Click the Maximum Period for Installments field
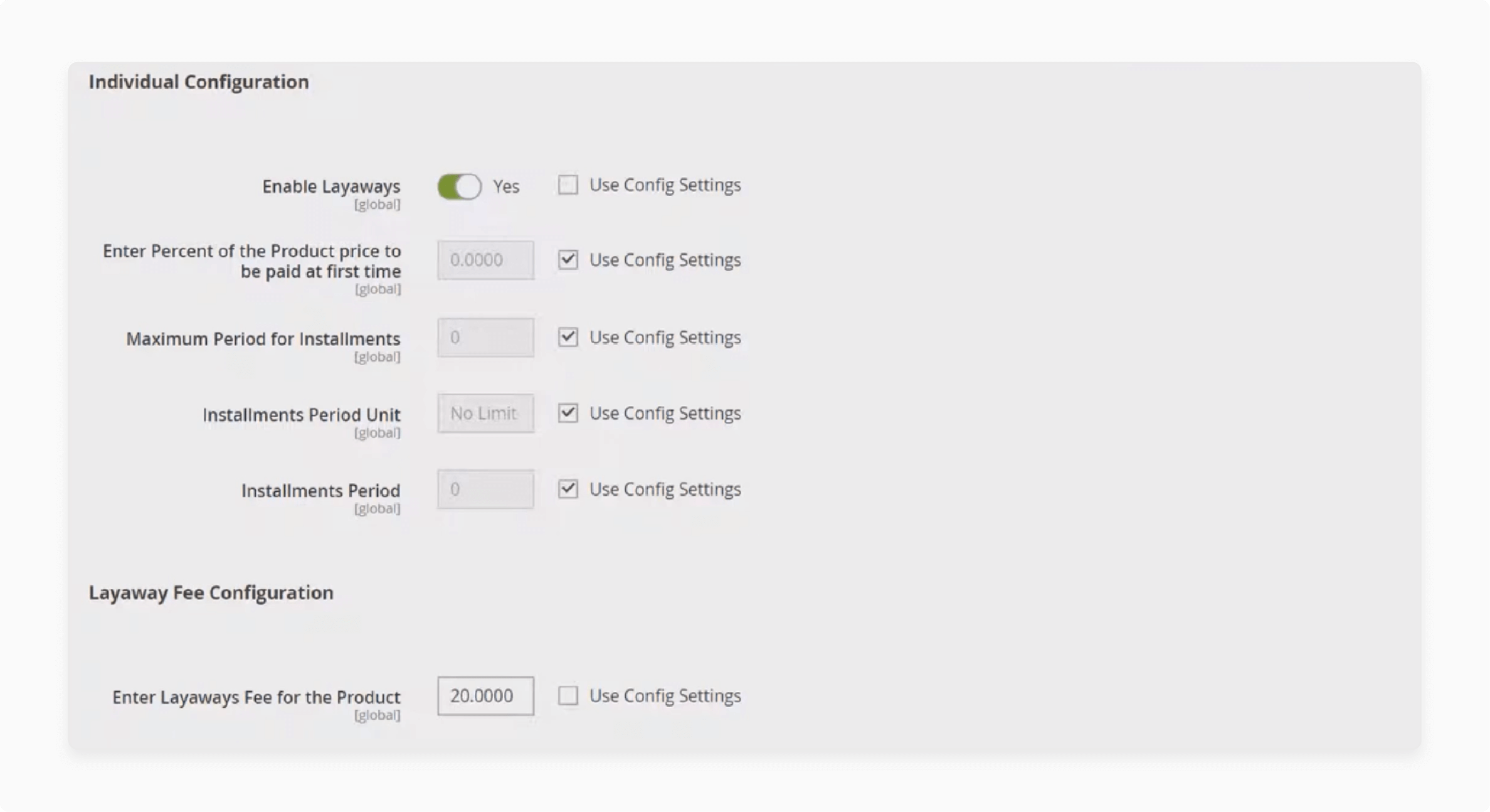Image resolution: width=1490 pixels, height=812 pixels. (485, 337)
